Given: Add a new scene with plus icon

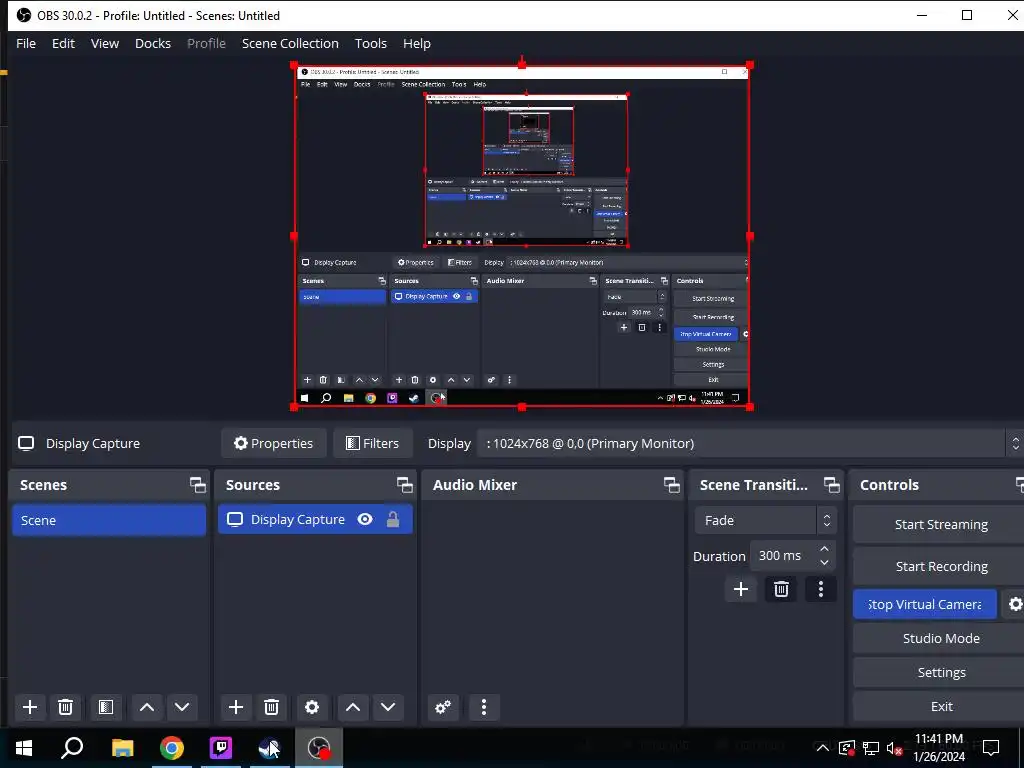Looking at the screenshot, I should pyautogui.click(x=29, y=707).
